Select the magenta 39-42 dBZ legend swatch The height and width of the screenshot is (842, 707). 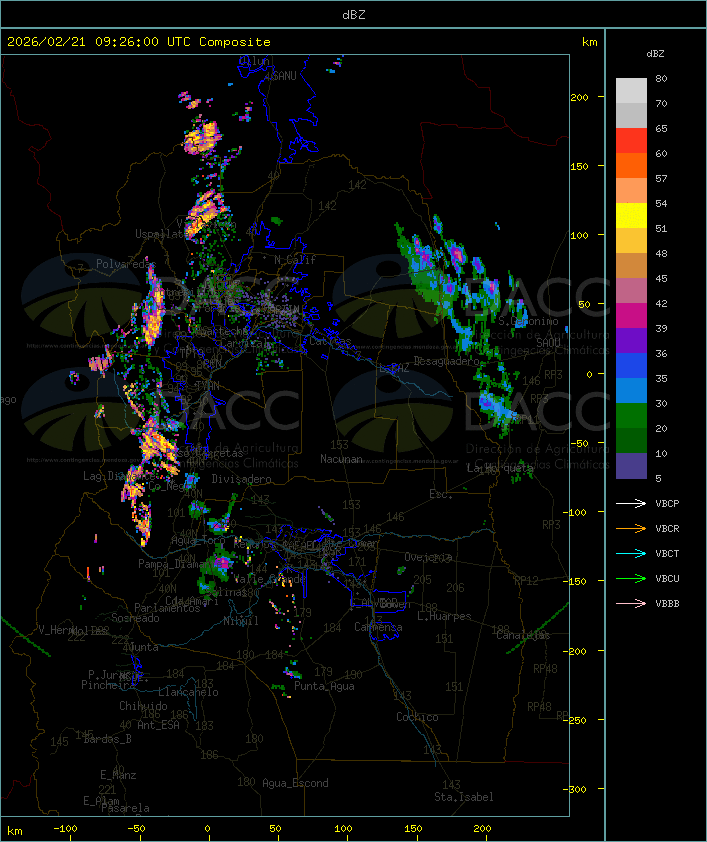coord(631,315)
